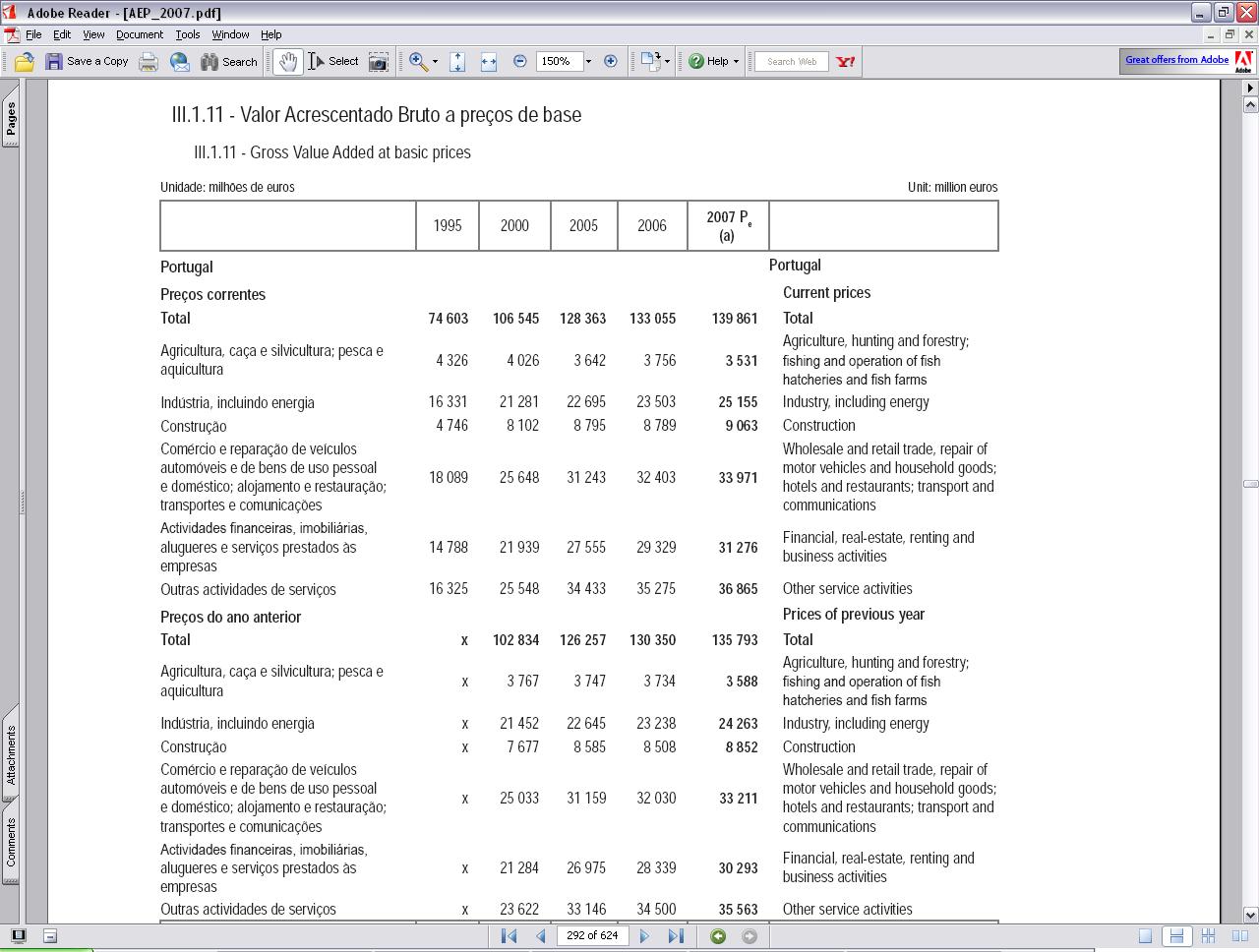Click the Zoom In magnifier tool

click(418, 62)
